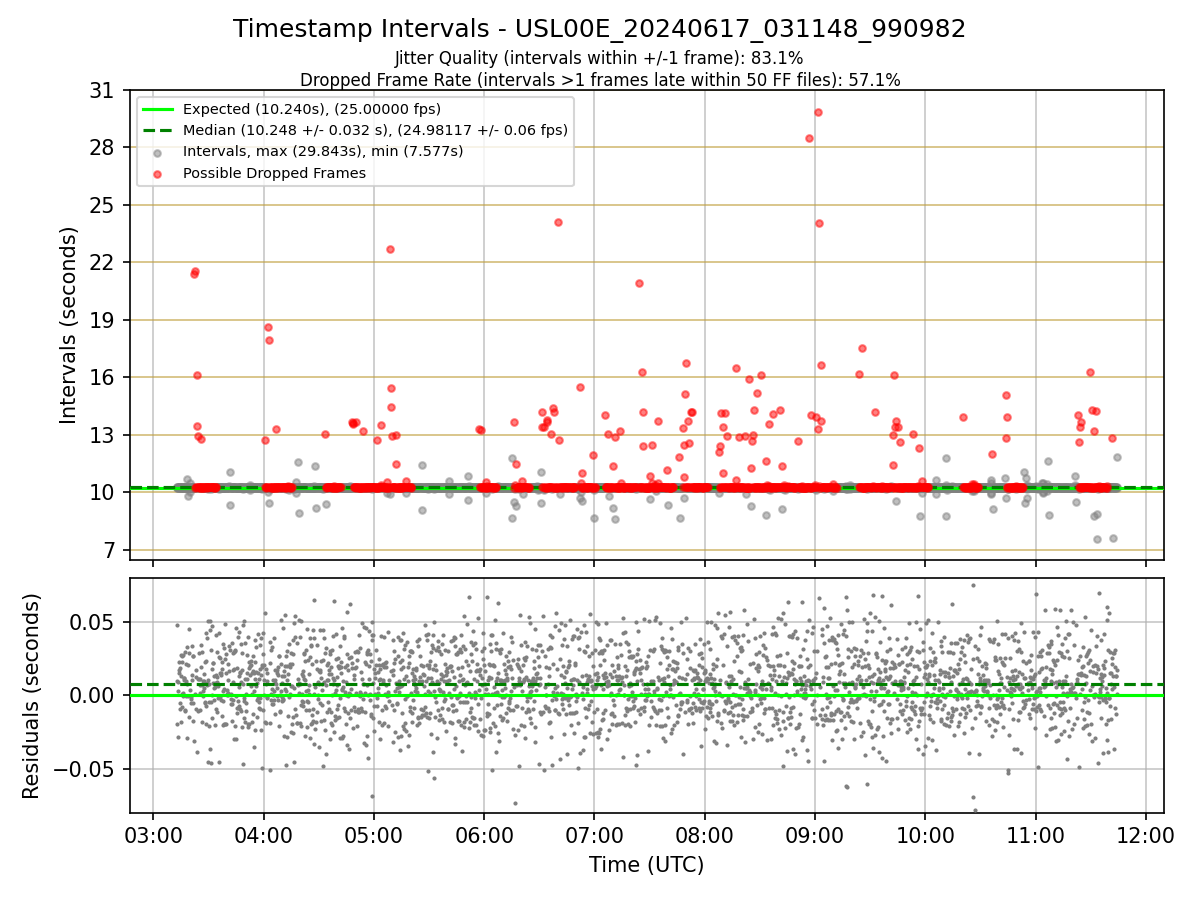Click the 31 tick on intervals axis
Viewport: 1200px width, 900px height.
tap(103, 90)
